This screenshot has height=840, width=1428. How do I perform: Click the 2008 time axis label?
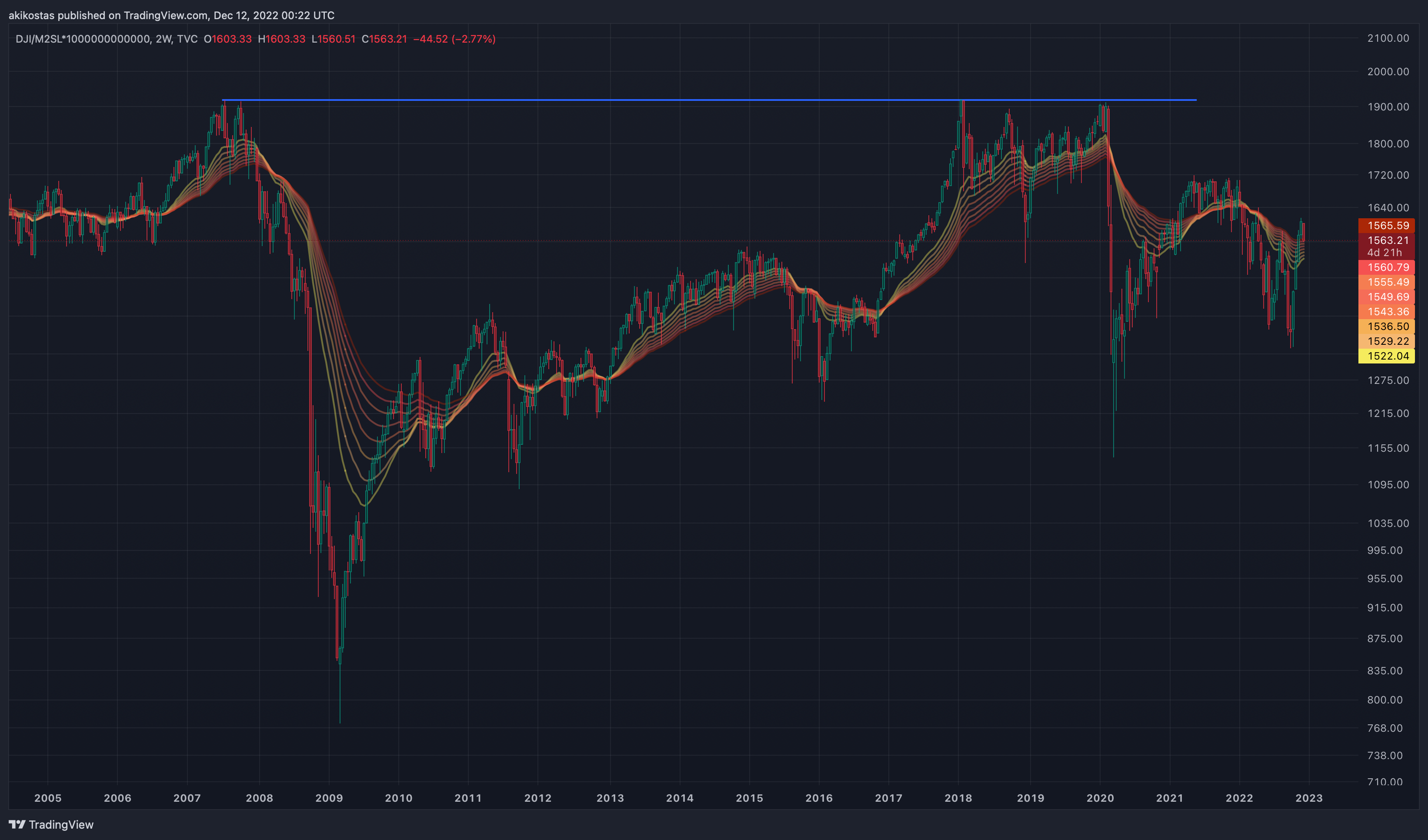[x=260, y=798]
